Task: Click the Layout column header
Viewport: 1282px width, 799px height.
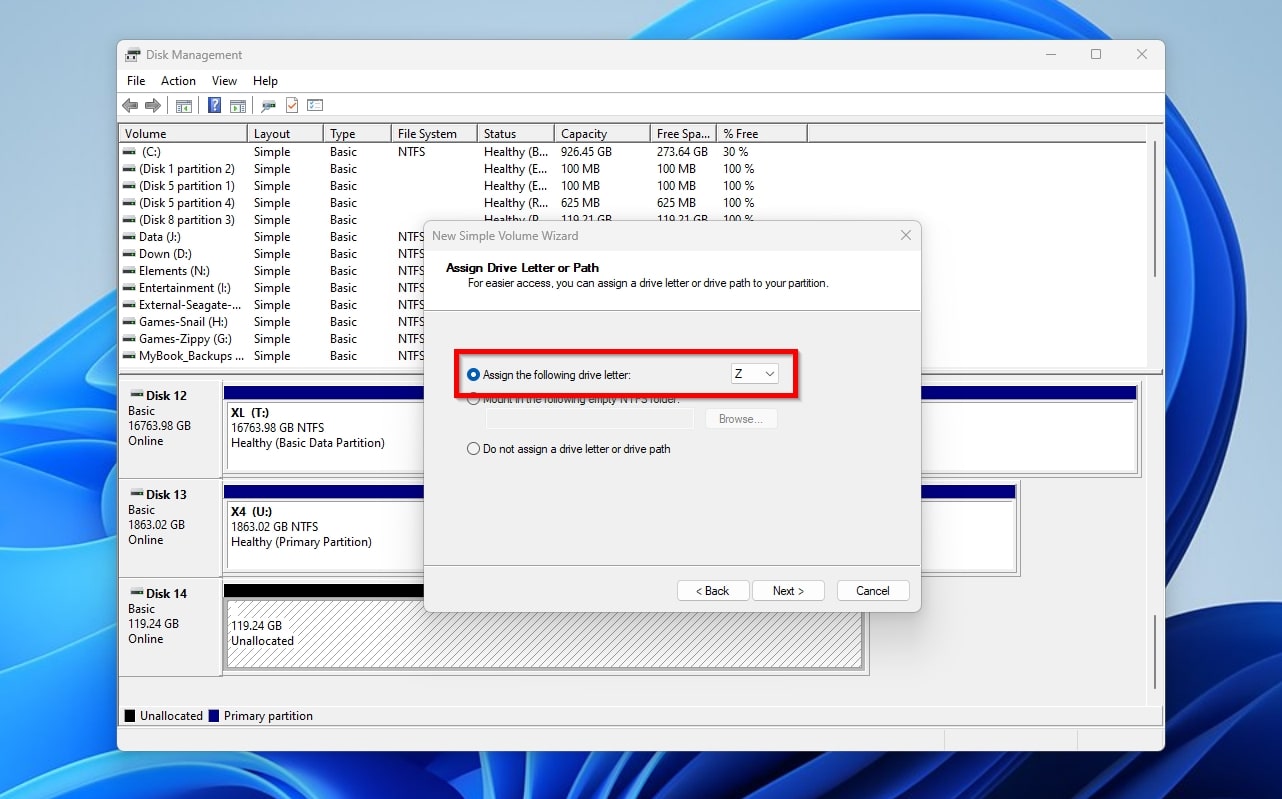Action: coord(285,133)
